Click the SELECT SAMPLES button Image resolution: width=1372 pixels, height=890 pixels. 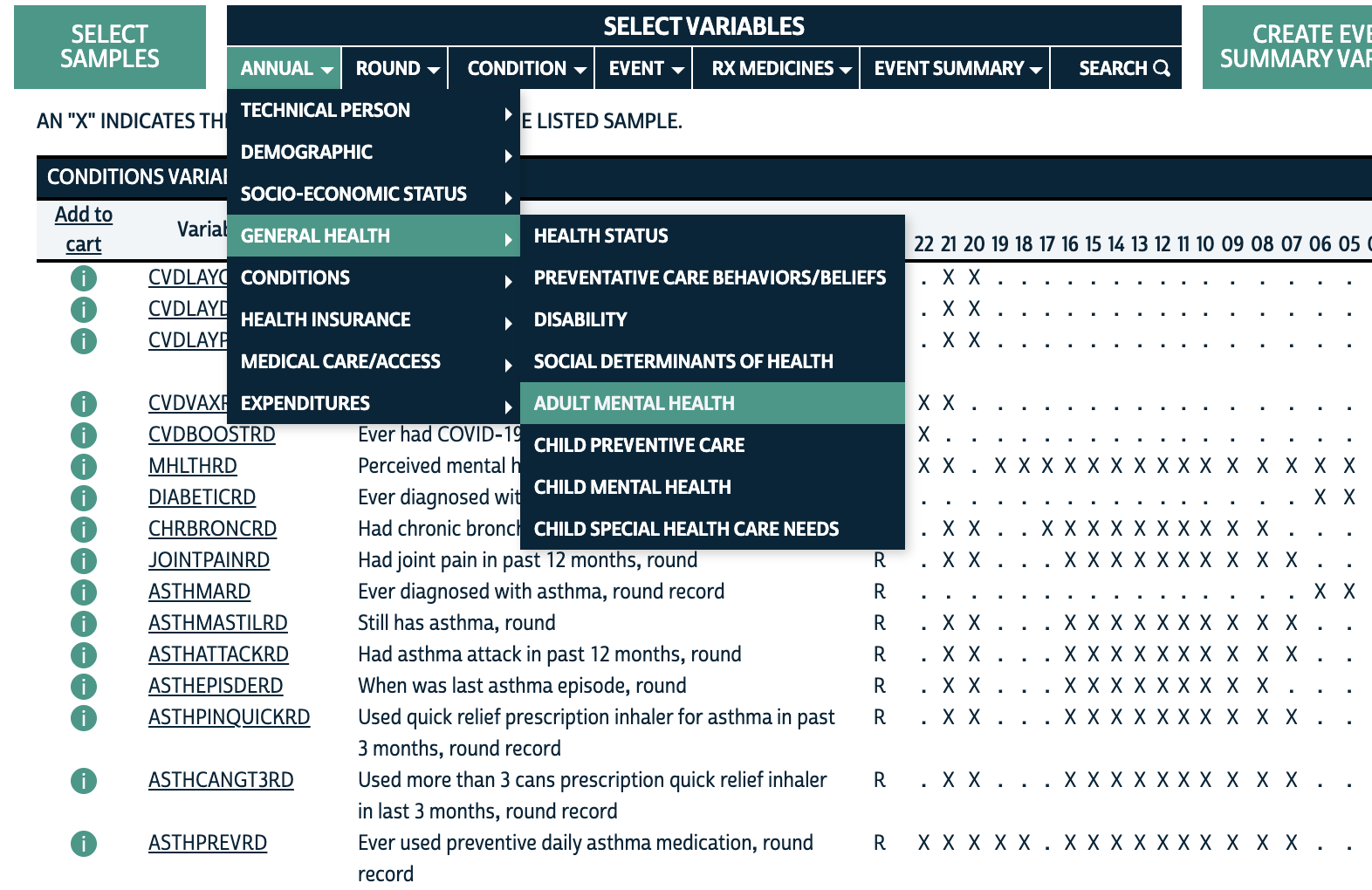click(x=110, y=47)
